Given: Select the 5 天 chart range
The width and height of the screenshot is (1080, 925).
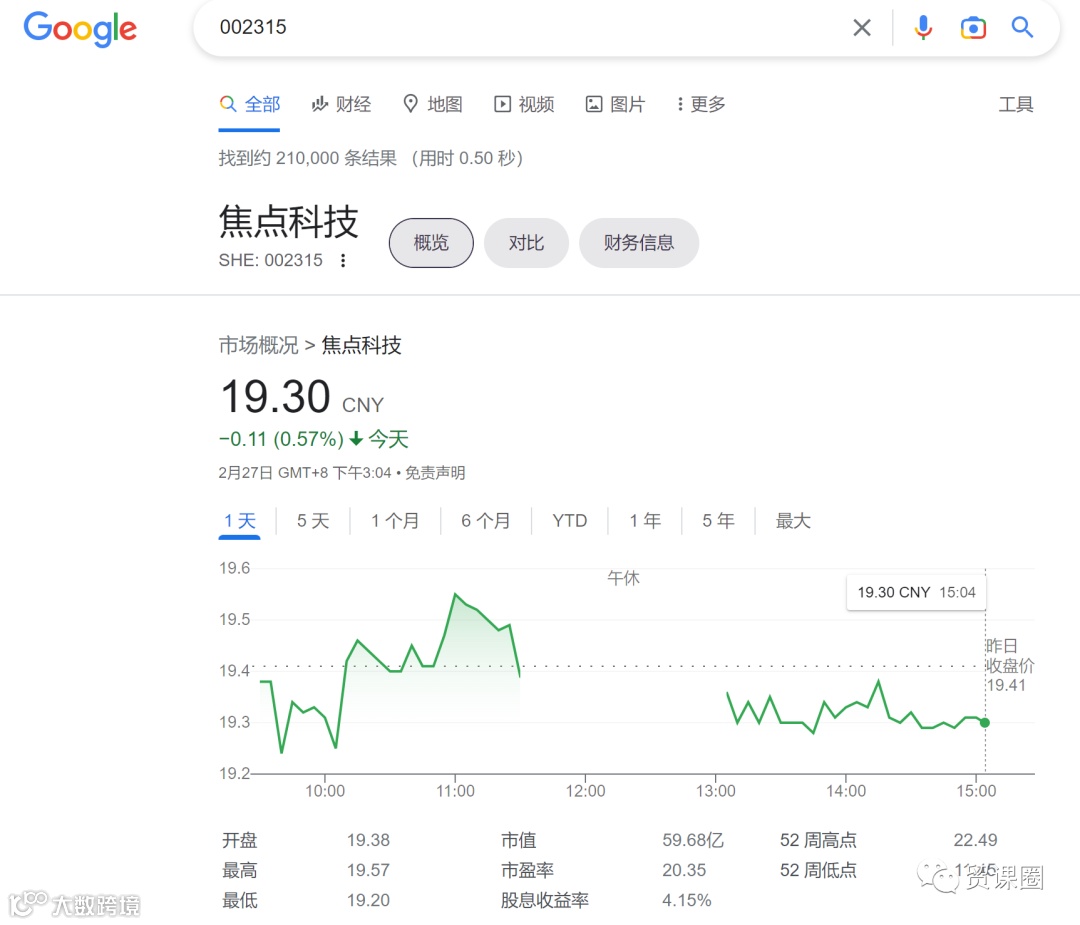Looking at the screenshot, I should (313, 521).
